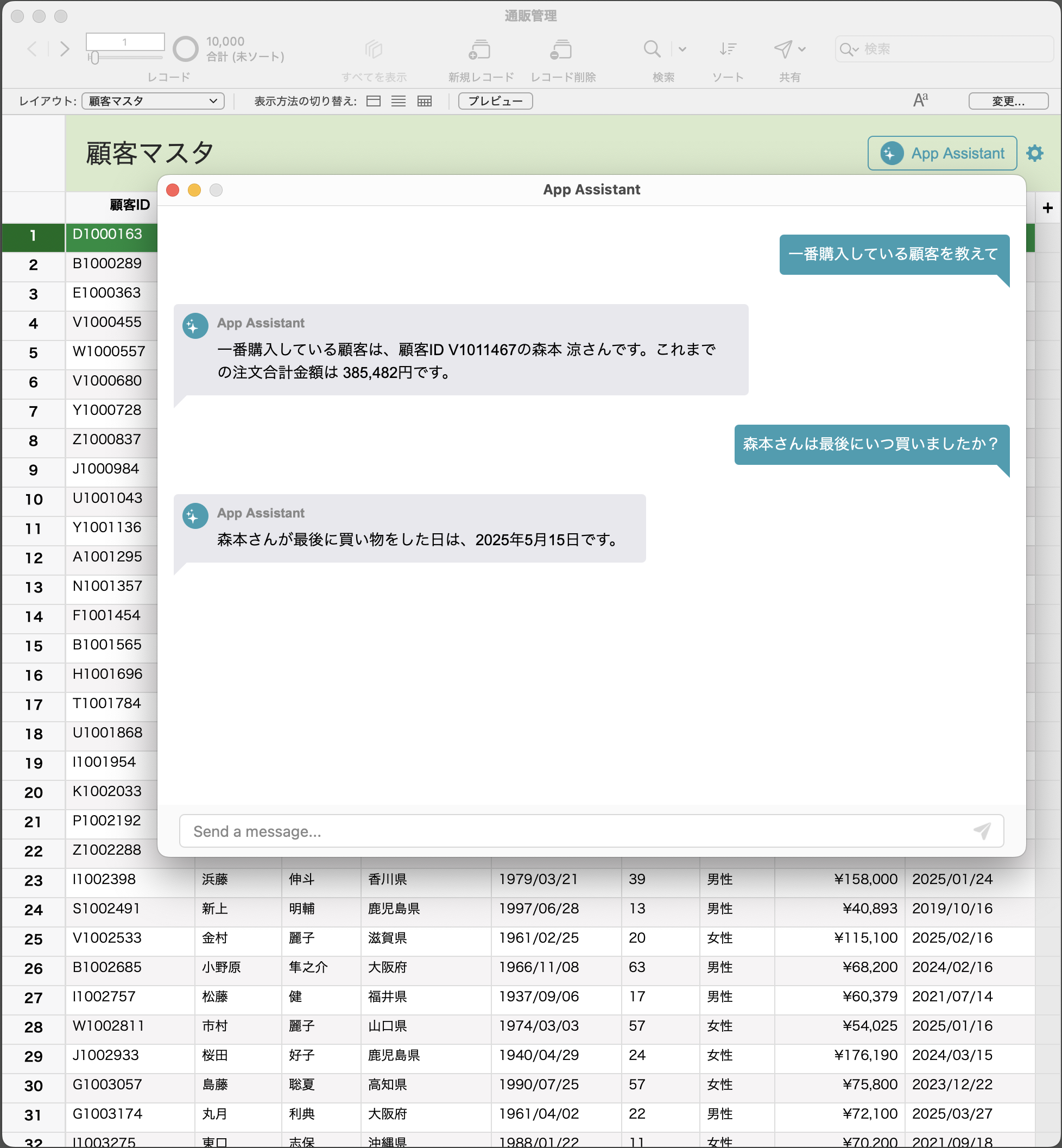The image size is (1062, 1148).
Task: Click the send message arrow icon
Action: [x=982, y=831]
